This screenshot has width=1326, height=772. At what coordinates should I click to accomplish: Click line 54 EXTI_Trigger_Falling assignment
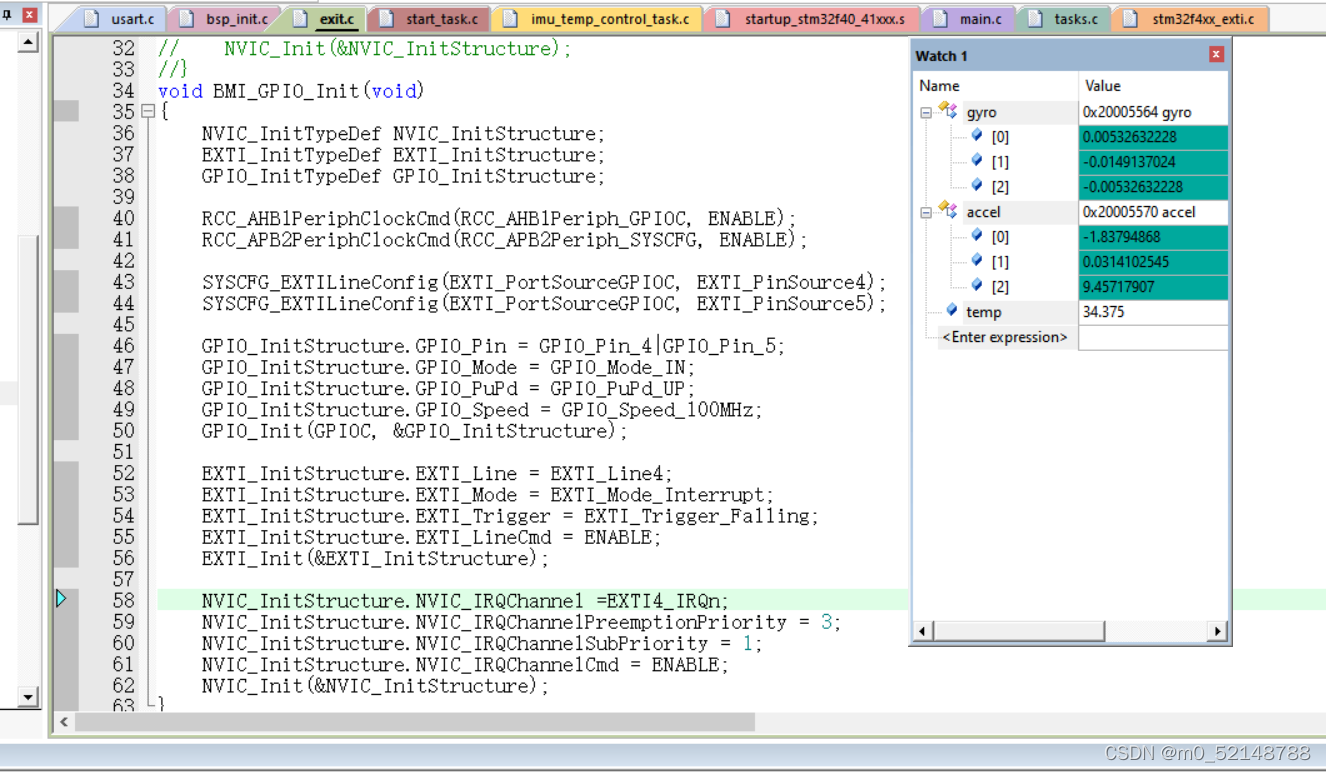510,516
